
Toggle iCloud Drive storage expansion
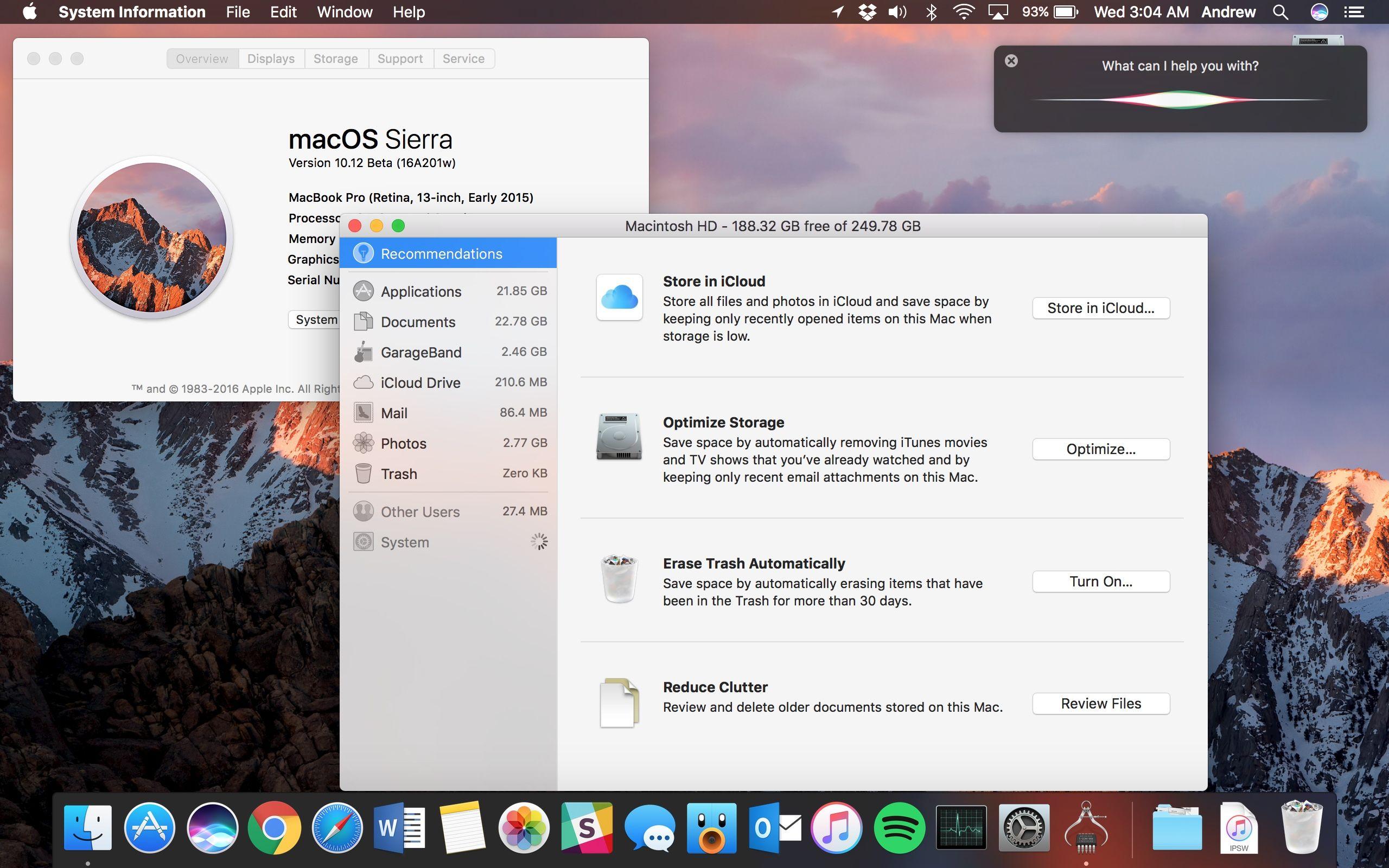(x=421, y=381)
